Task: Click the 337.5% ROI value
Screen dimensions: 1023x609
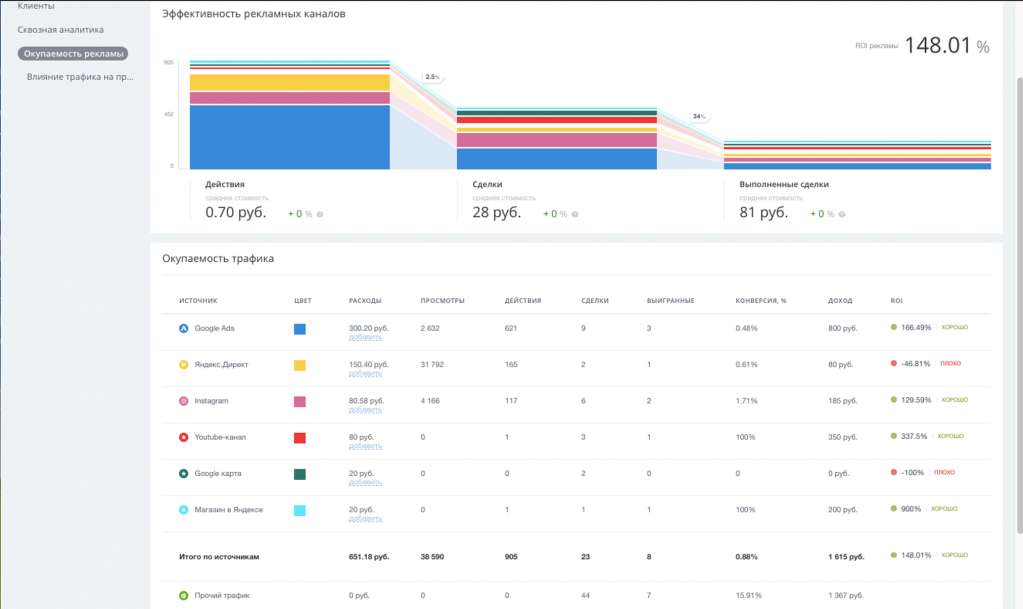Action: (914, 436)
